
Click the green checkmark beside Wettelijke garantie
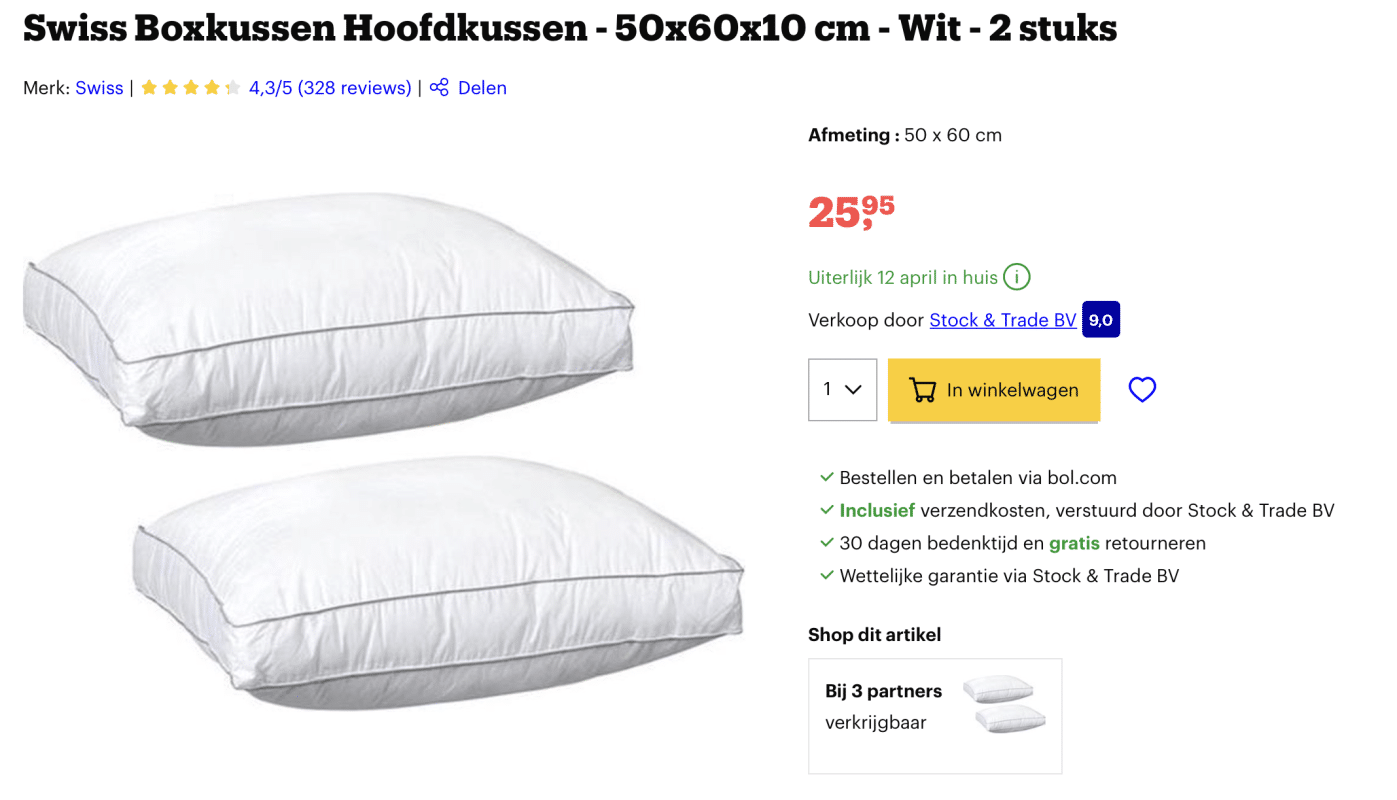coord(827,576)
